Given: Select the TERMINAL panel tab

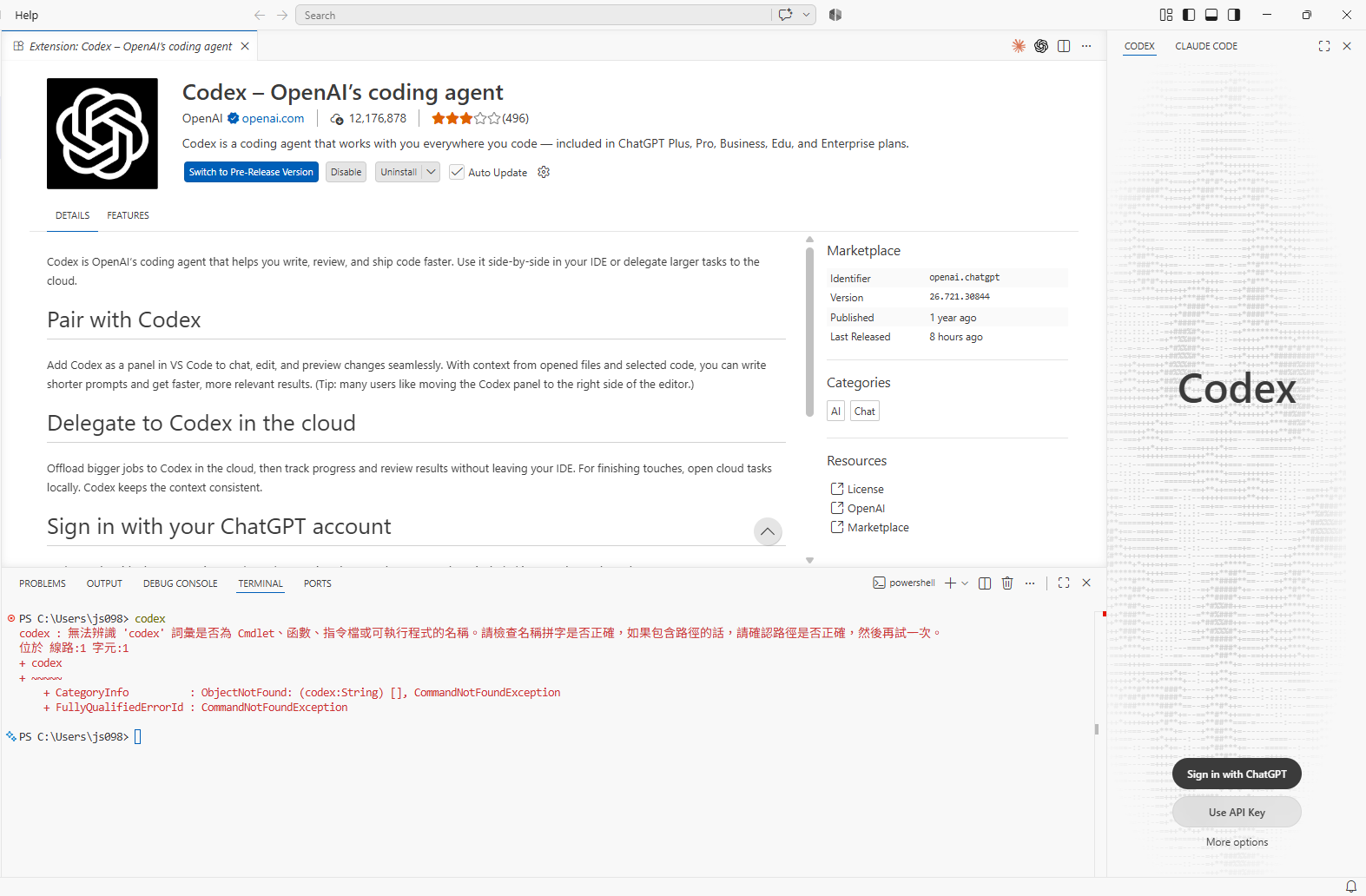Looking at the screenshot, I should pos(261,583).
